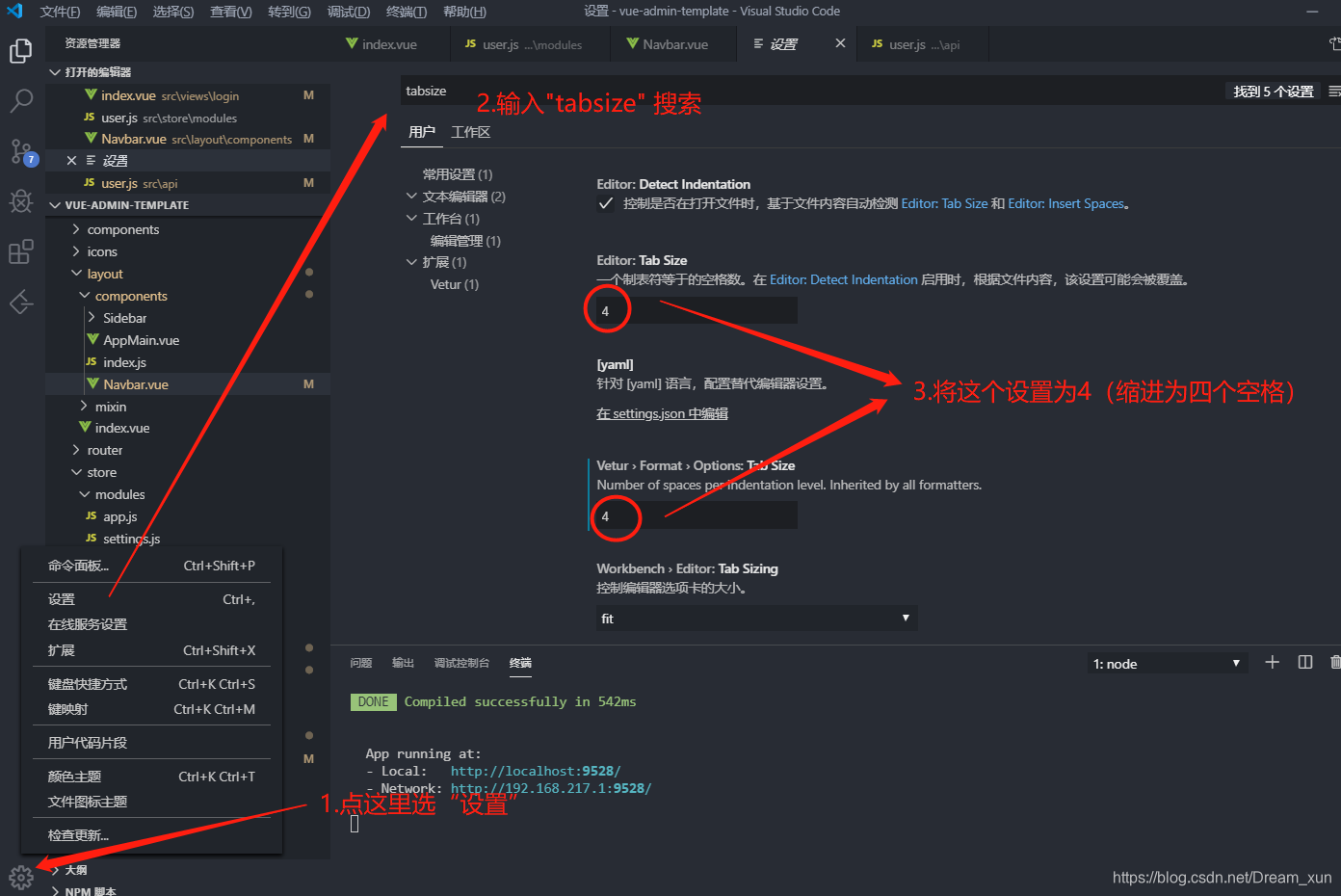Image resolution: width=1341 pixels, height=896 pixels.
Task: Split the terminal panel
Action: tap(1305, 663)
